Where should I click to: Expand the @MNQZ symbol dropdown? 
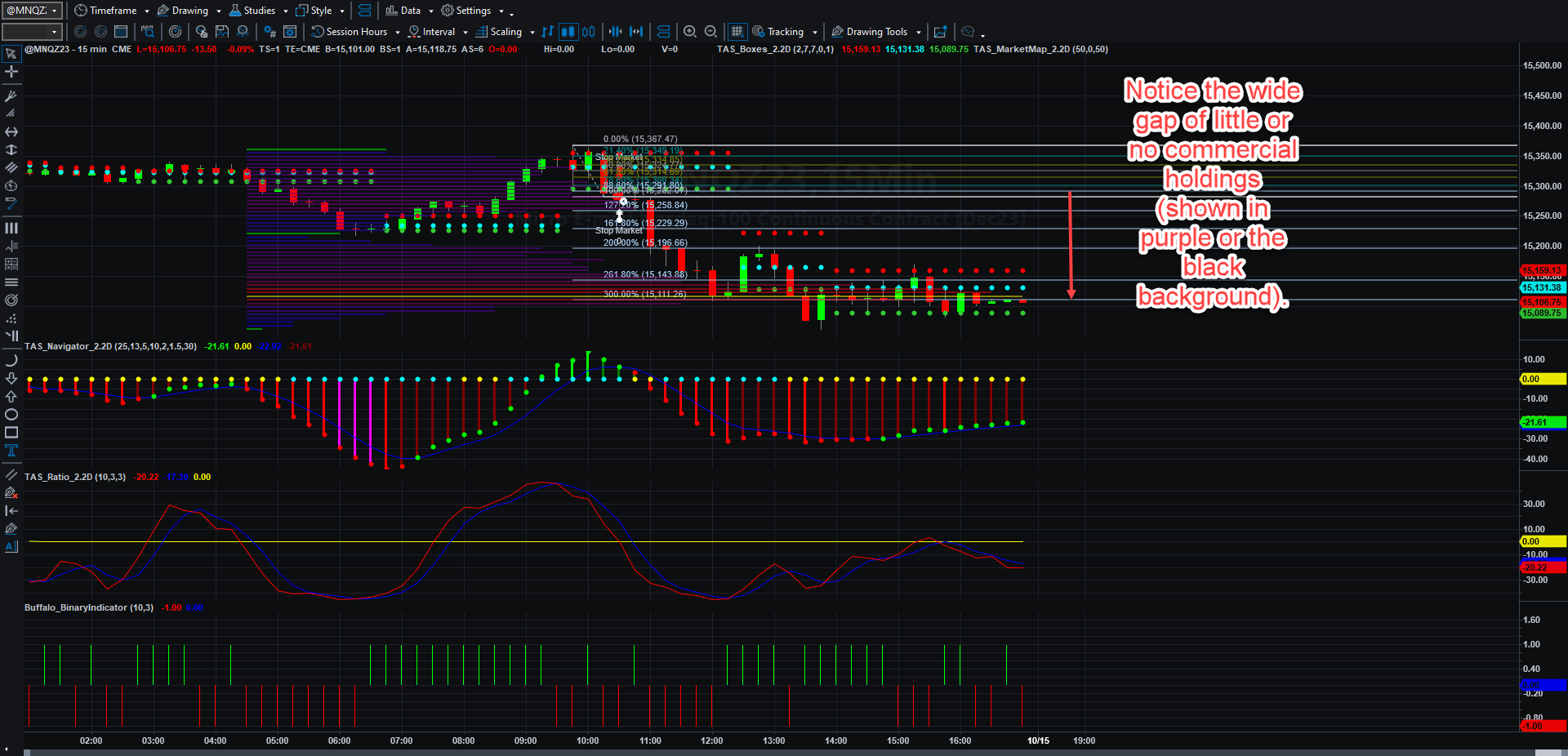[x=32, y=11]
